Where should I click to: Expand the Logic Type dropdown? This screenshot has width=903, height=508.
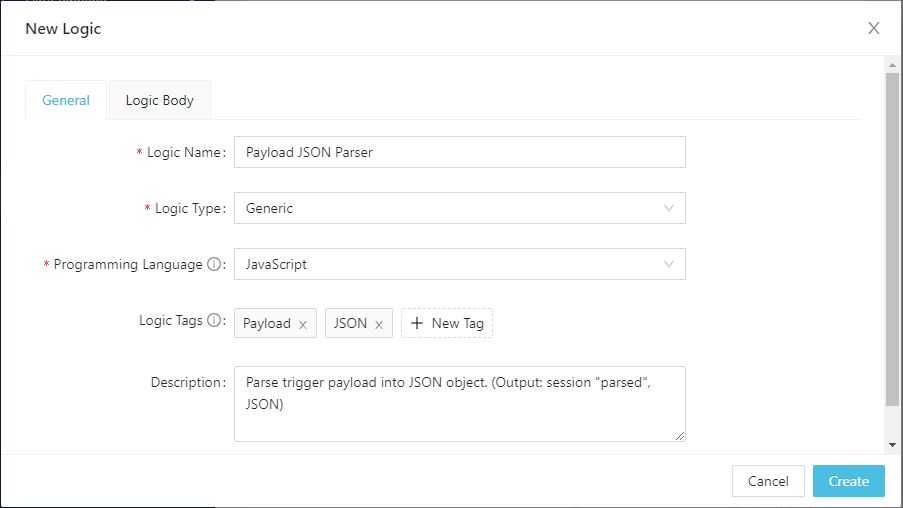pos(459,208)
